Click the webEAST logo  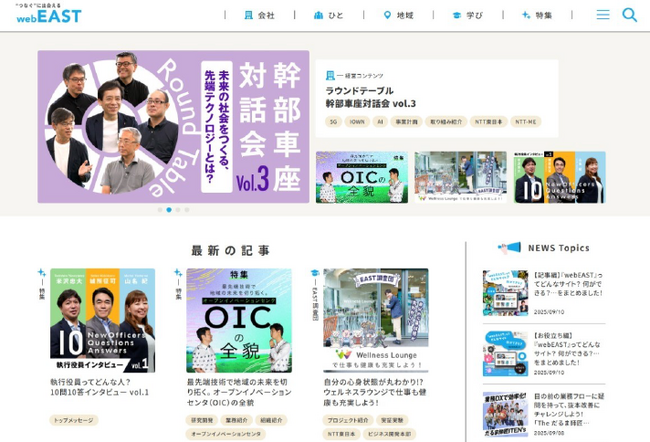click(x=49, y=14)
